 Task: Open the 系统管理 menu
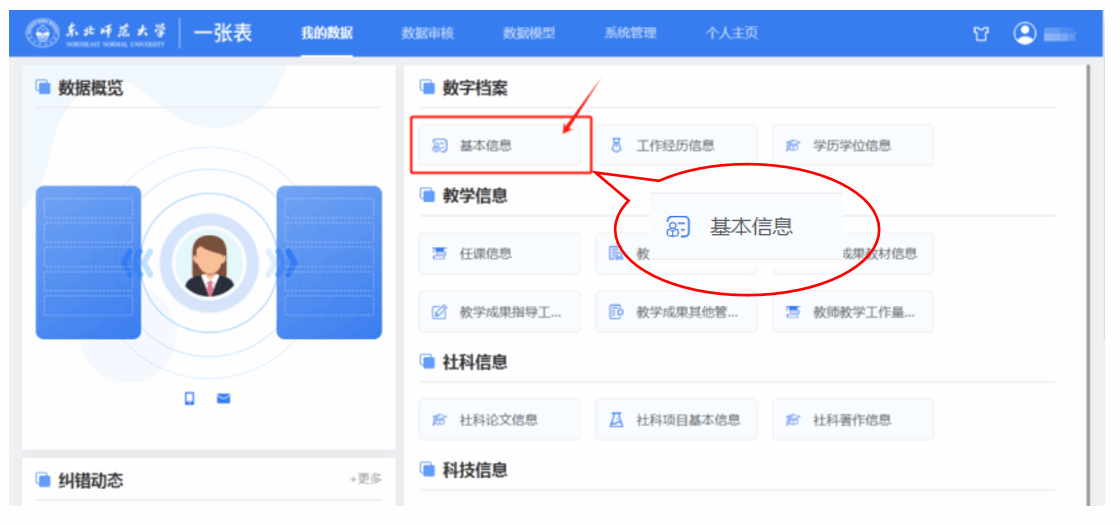pos(630,33)
